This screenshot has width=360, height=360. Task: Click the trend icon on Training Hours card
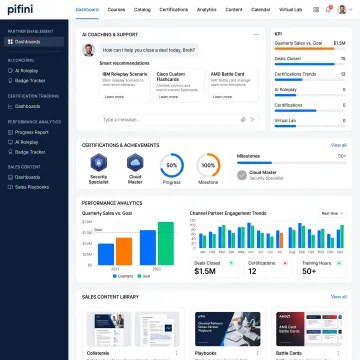point(339,263)
